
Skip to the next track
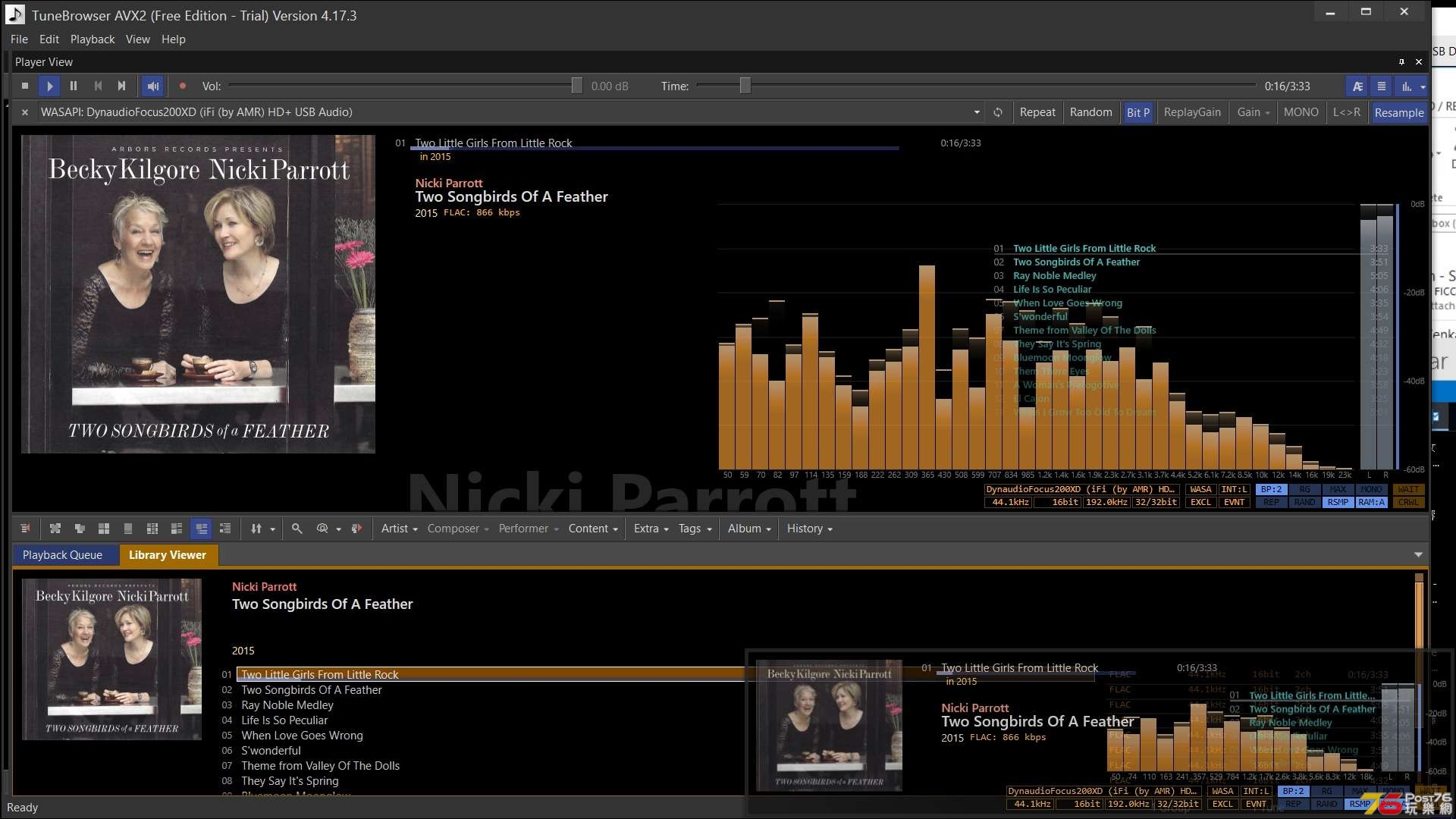(121, 86)
